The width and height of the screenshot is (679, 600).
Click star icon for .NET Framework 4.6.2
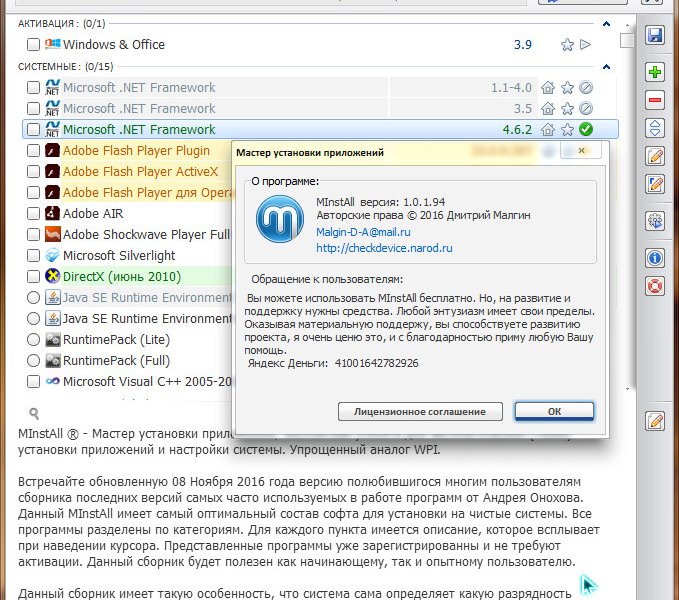pos(567,129)
